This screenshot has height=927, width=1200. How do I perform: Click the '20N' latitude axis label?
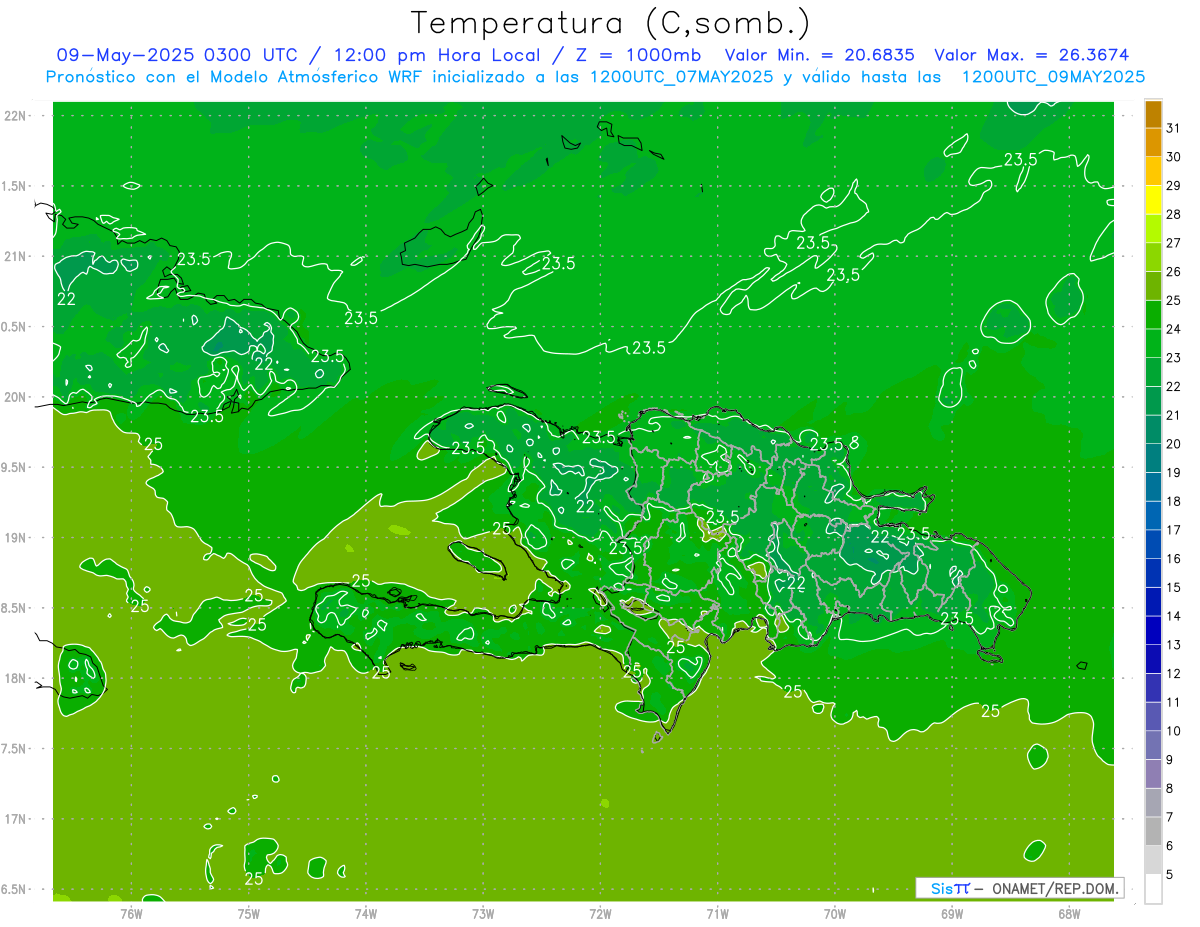coord(15,397)
